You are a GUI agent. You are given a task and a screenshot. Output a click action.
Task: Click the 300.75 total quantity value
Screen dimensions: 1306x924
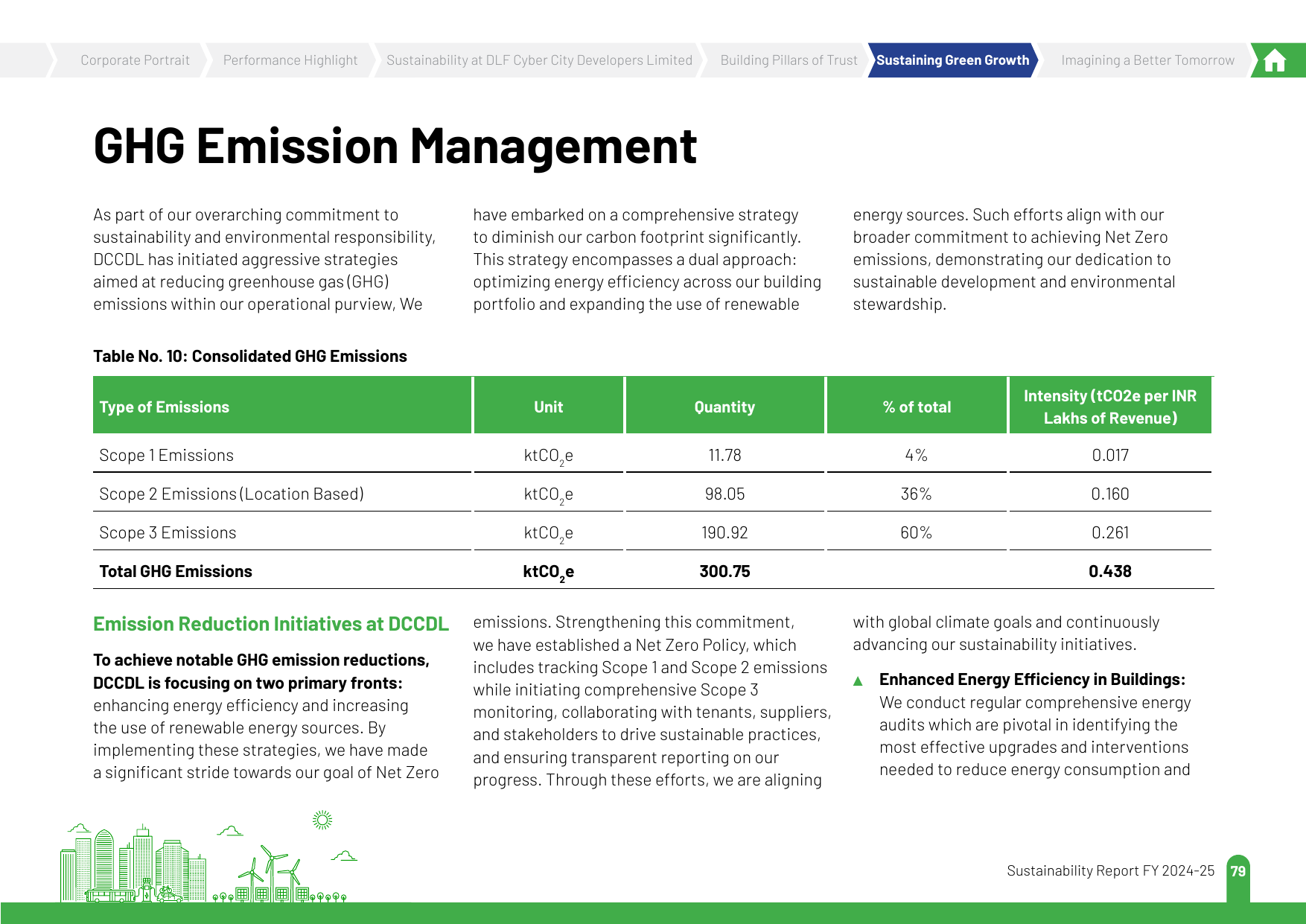click(x=724, y=571)
